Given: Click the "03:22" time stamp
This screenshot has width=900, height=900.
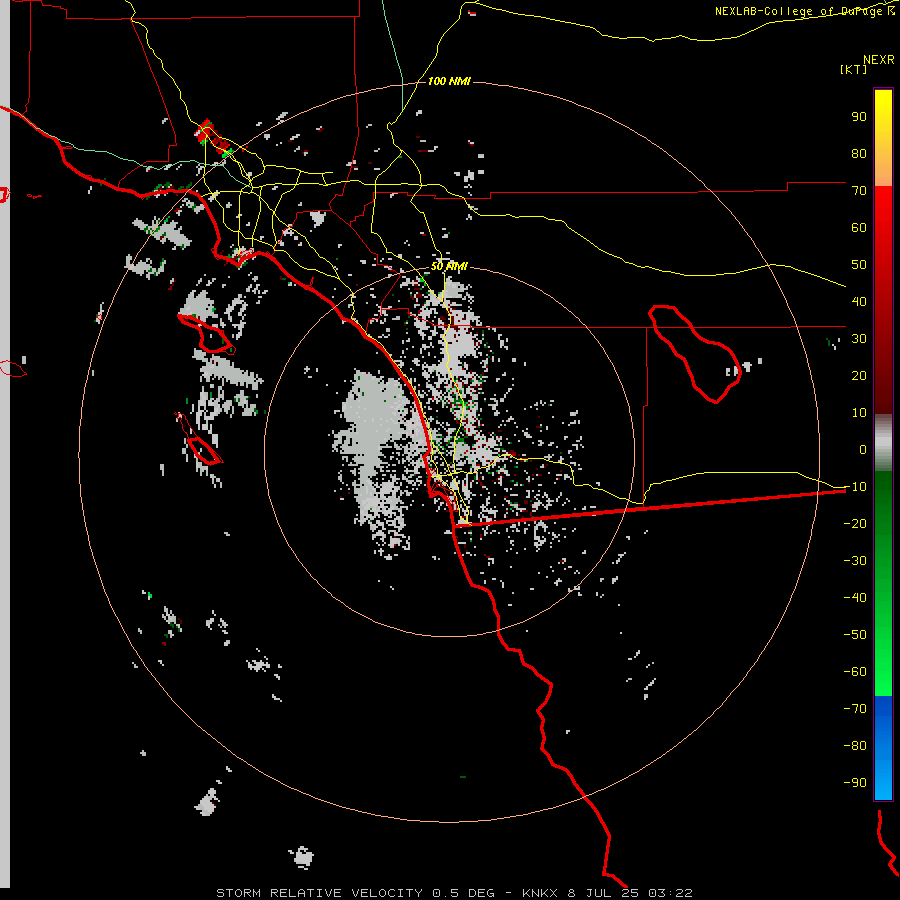Looking at the screenshot, I should (x=670, y=893).
